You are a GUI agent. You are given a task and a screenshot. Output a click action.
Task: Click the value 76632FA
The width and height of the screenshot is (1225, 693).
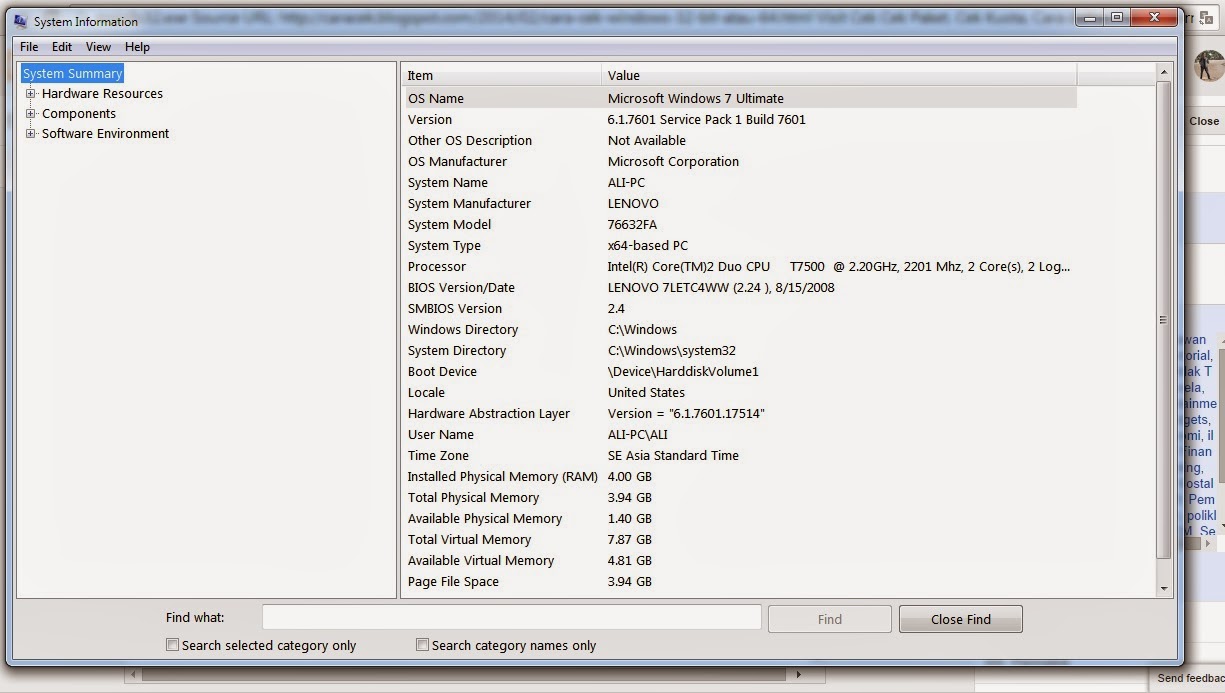[x=632, y=224]
